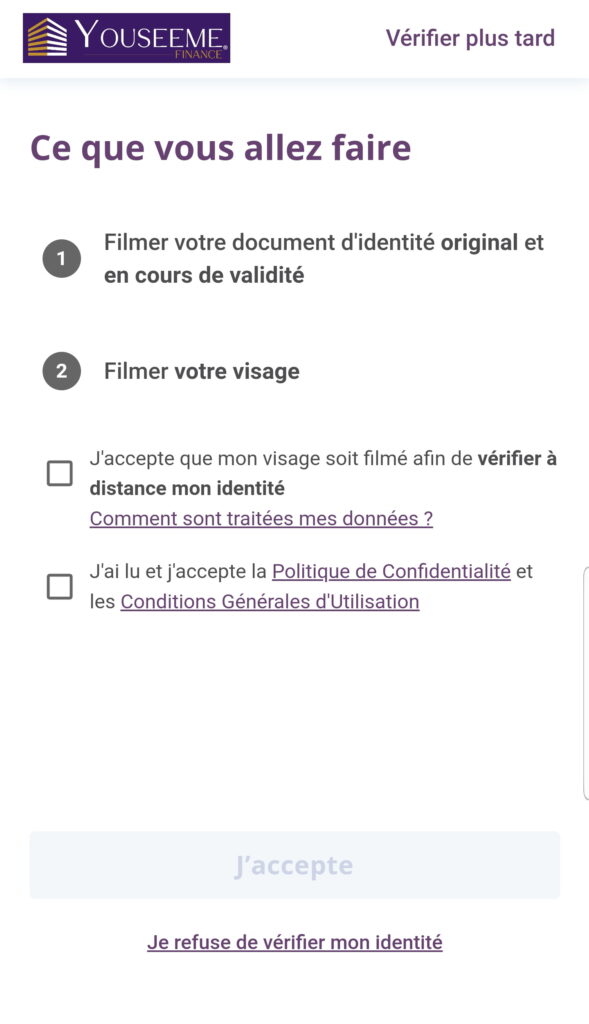Click the YOUSEEME wordmark in the header
The image size is (589, 1024).
pyautogui.click(x=150, y=34)
